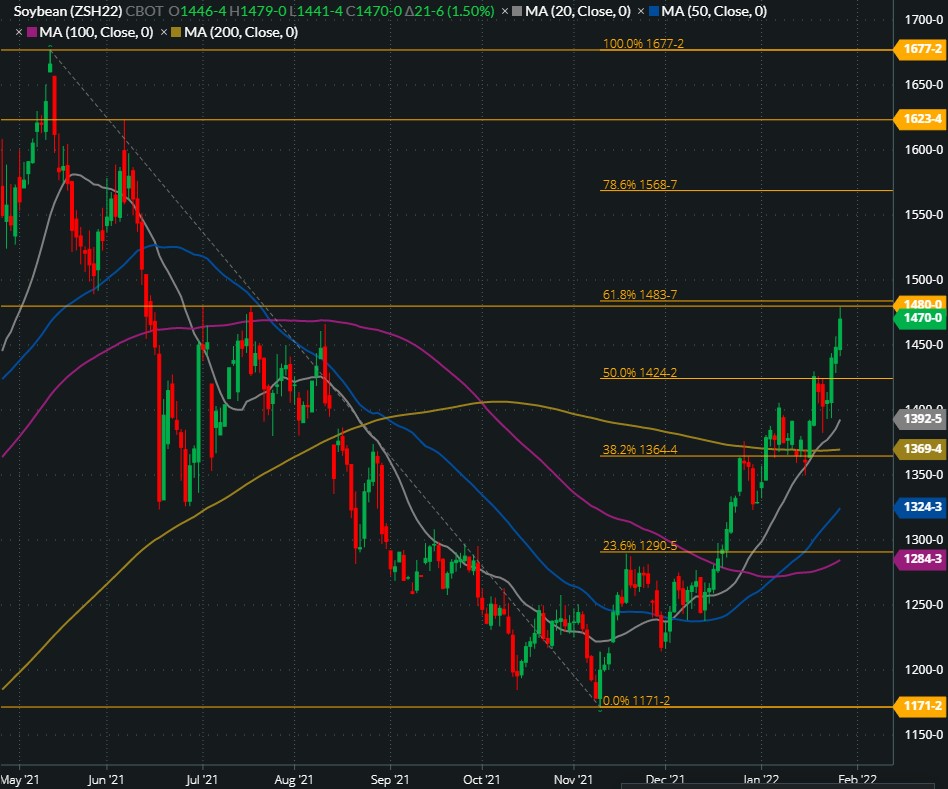This screenshot has width=948, height=789.
Task: Remove the MA (100, Close, 0) indicator
Action: [19, 32]
